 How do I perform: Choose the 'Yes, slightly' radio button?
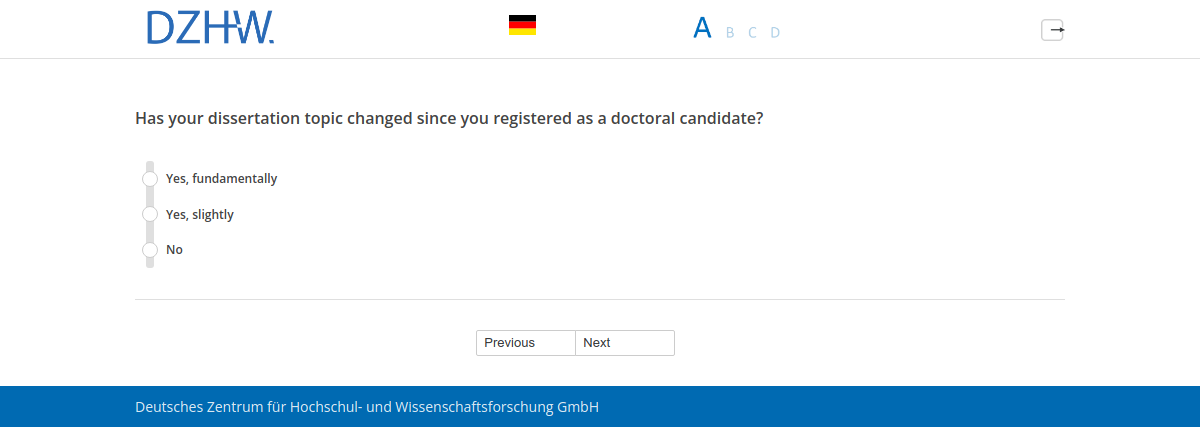click(150, 214)
